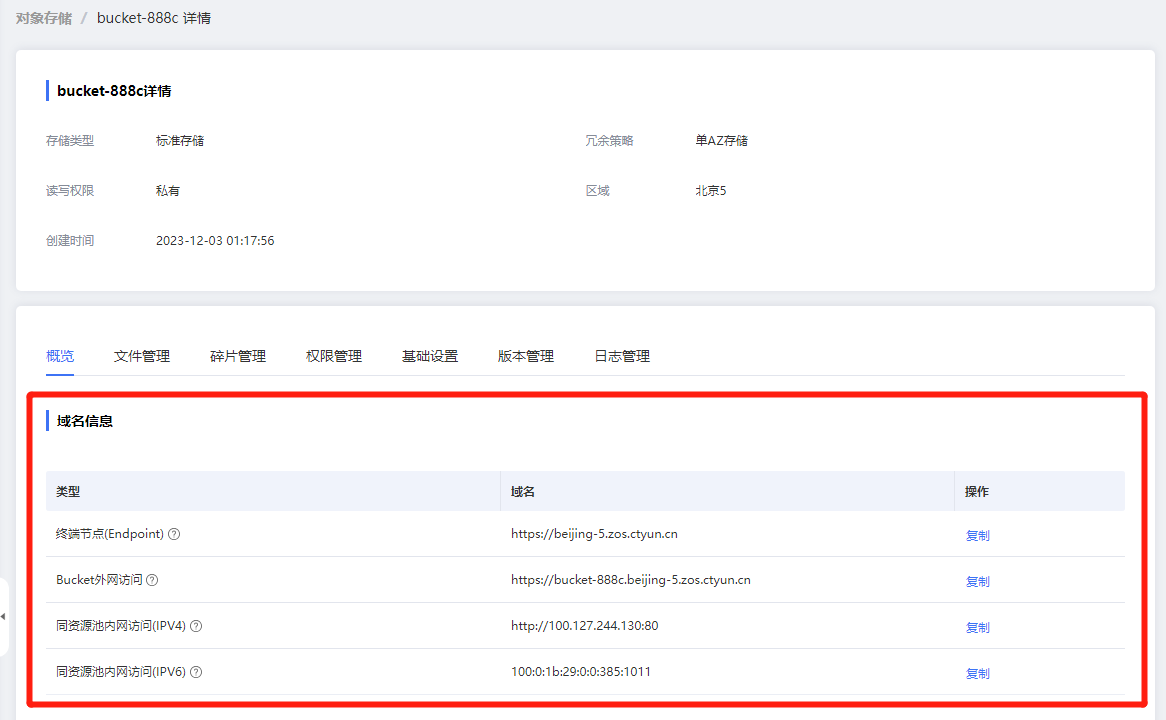Image resolution: width=1166 pixels, height=720 pixels.
Task: Open the 碎片管理 tab
Action: point(238,356)
